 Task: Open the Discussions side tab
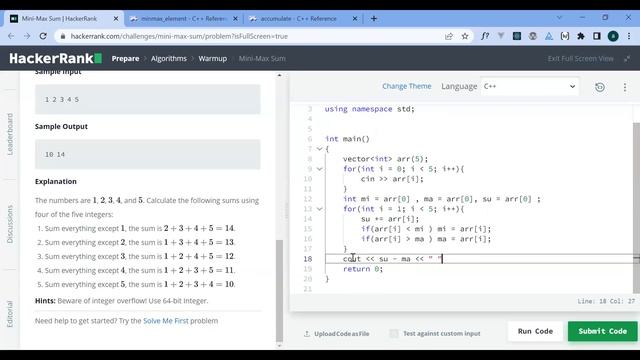pyautogui.click(x=10, y=224)
